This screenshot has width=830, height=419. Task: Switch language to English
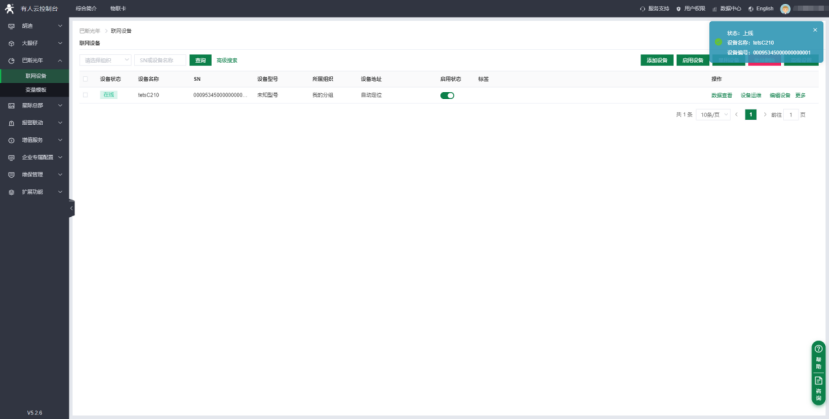(x=763, y=8)
